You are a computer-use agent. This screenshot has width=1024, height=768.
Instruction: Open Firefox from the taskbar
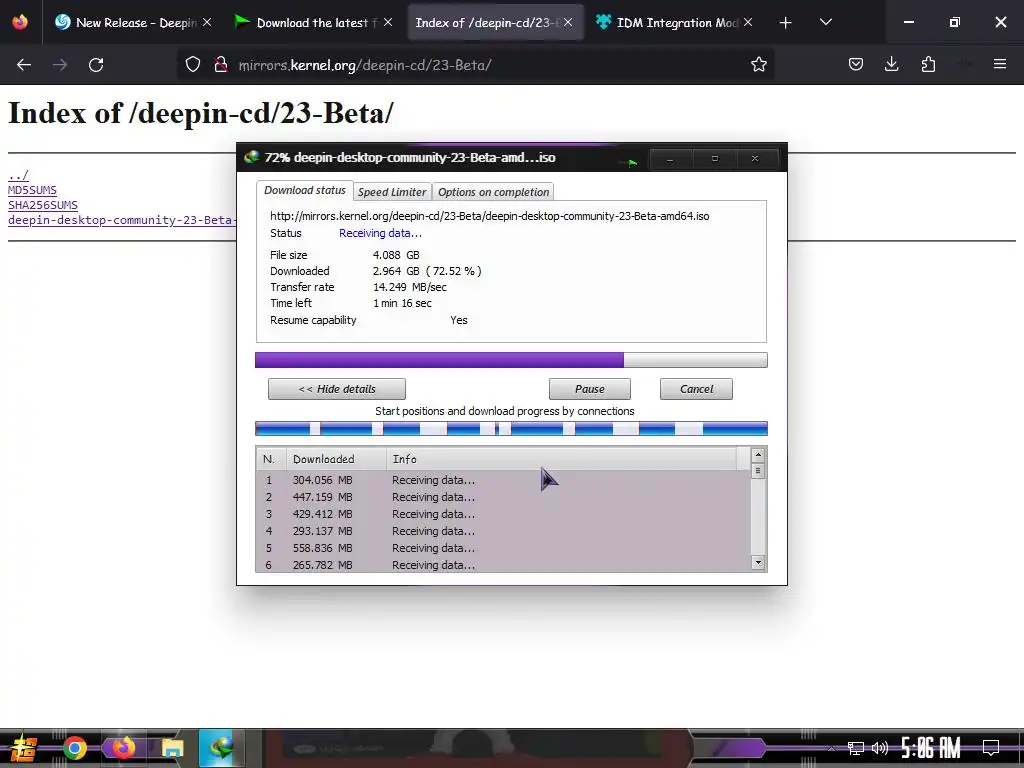coord(122,748)
